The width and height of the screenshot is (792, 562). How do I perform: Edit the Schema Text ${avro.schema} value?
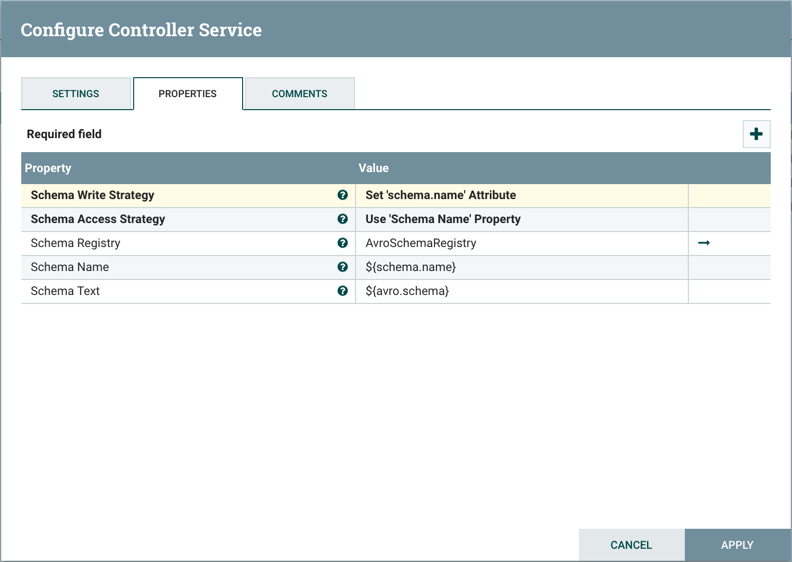tap(521, 291)
